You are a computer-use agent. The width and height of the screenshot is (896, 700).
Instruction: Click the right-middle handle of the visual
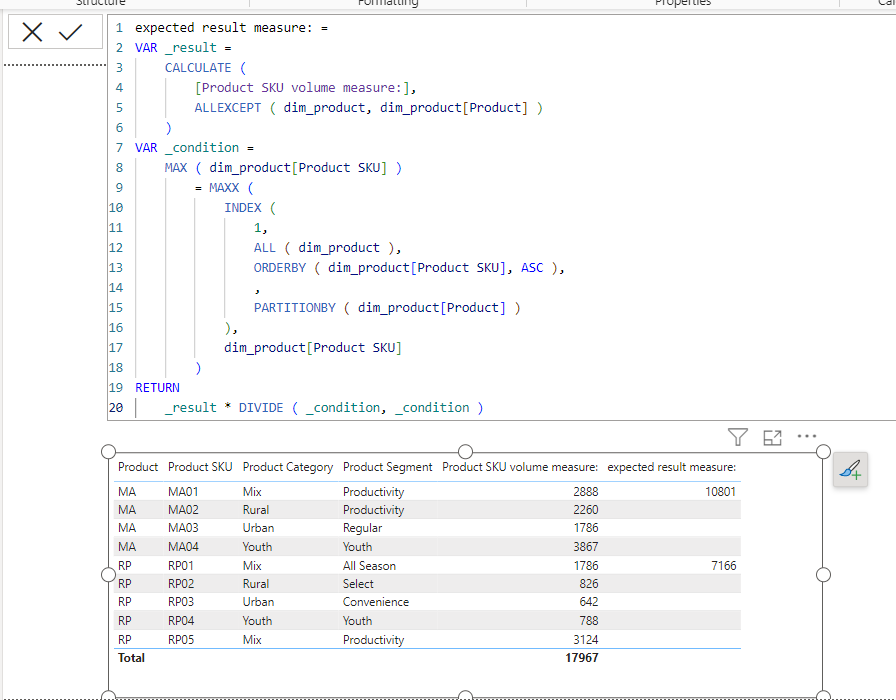pyautogui.click(x=823, y=575)
